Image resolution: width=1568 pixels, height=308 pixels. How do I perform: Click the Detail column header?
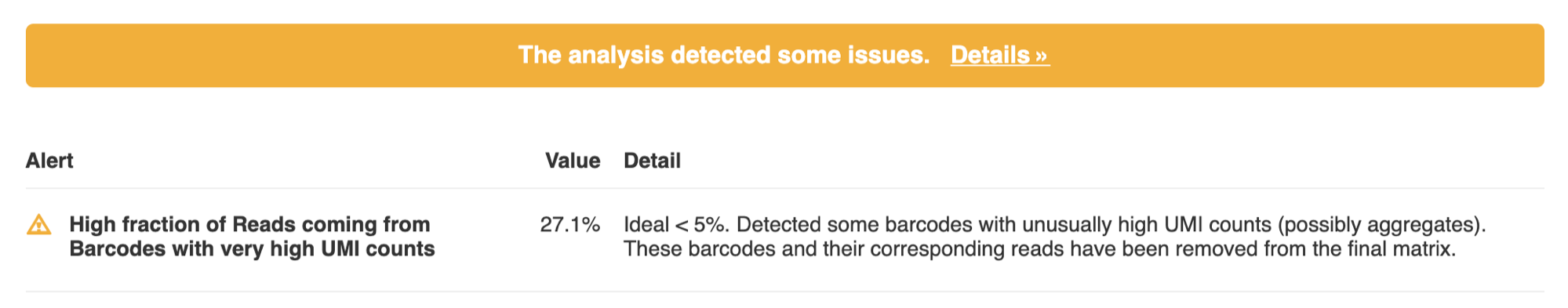[x=652, y=161]
